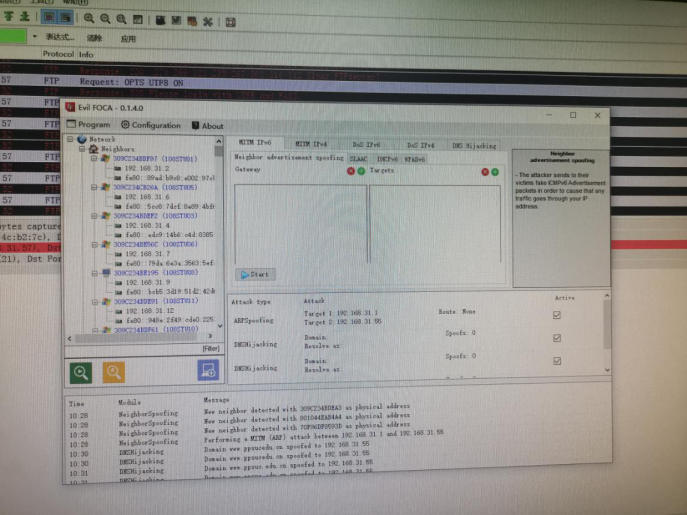
Task: Open the About menu
Action: click(208, 126)
